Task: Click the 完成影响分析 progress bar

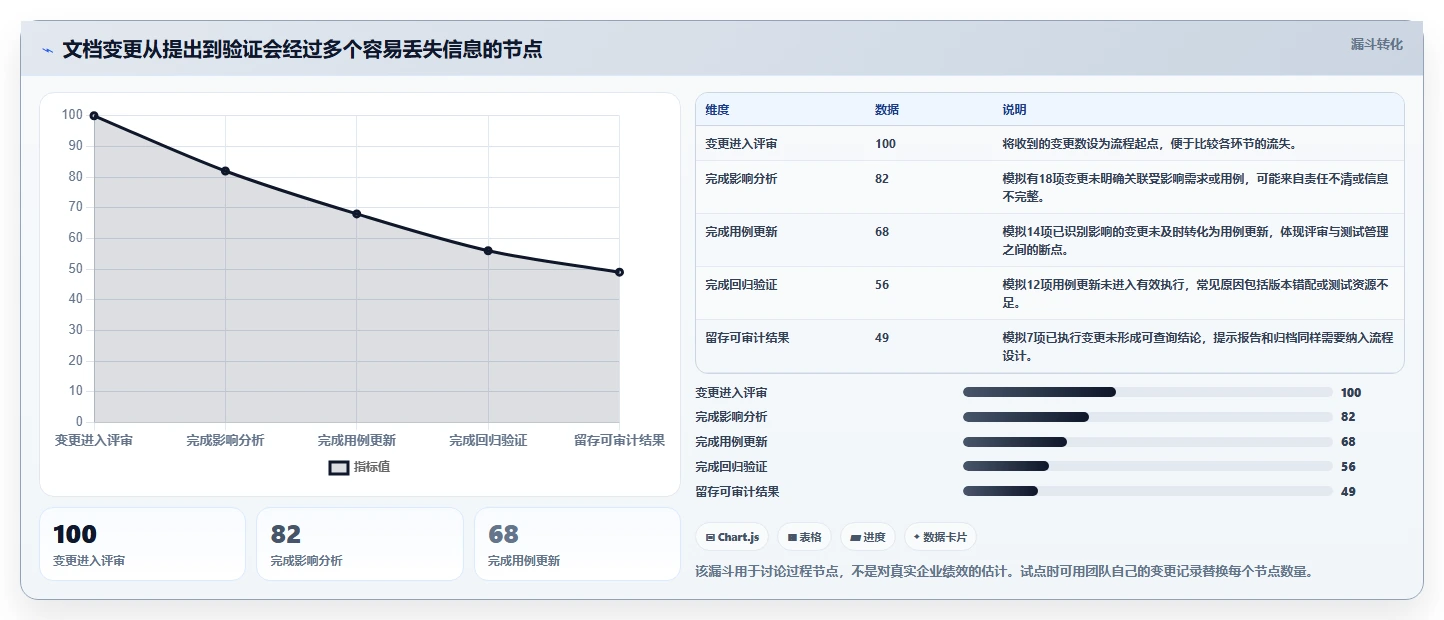Action: point(1147,417)
